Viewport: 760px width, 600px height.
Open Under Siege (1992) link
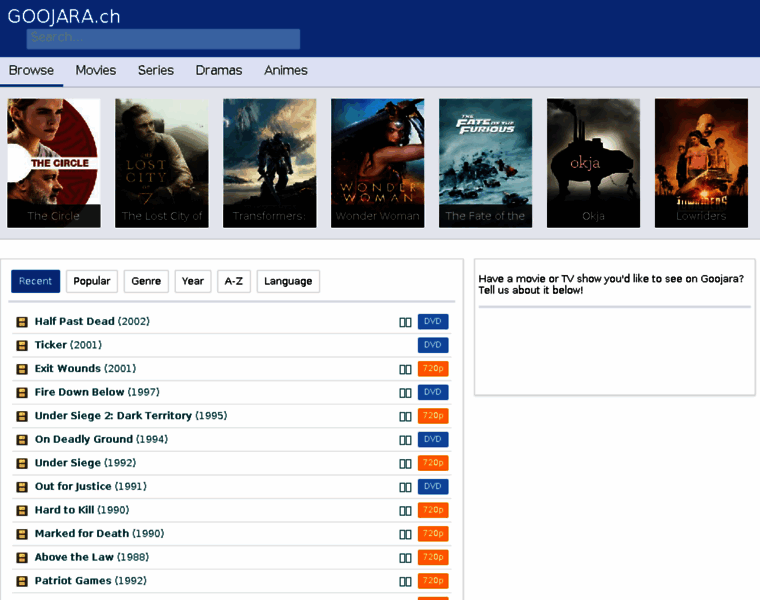click(x=85, y=463)
